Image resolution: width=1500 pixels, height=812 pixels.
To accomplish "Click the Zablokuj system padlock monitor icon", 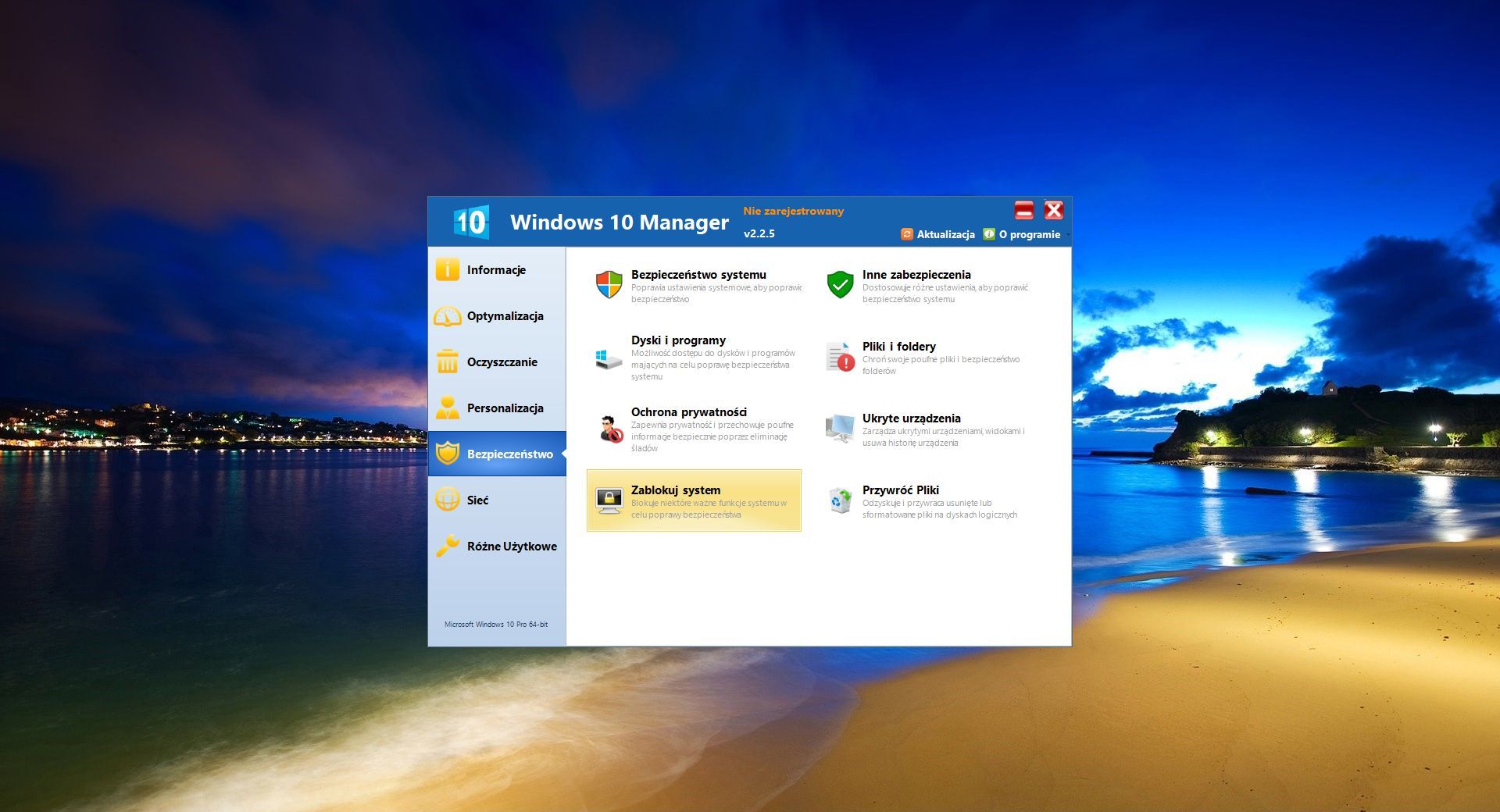I will [609, 500].
